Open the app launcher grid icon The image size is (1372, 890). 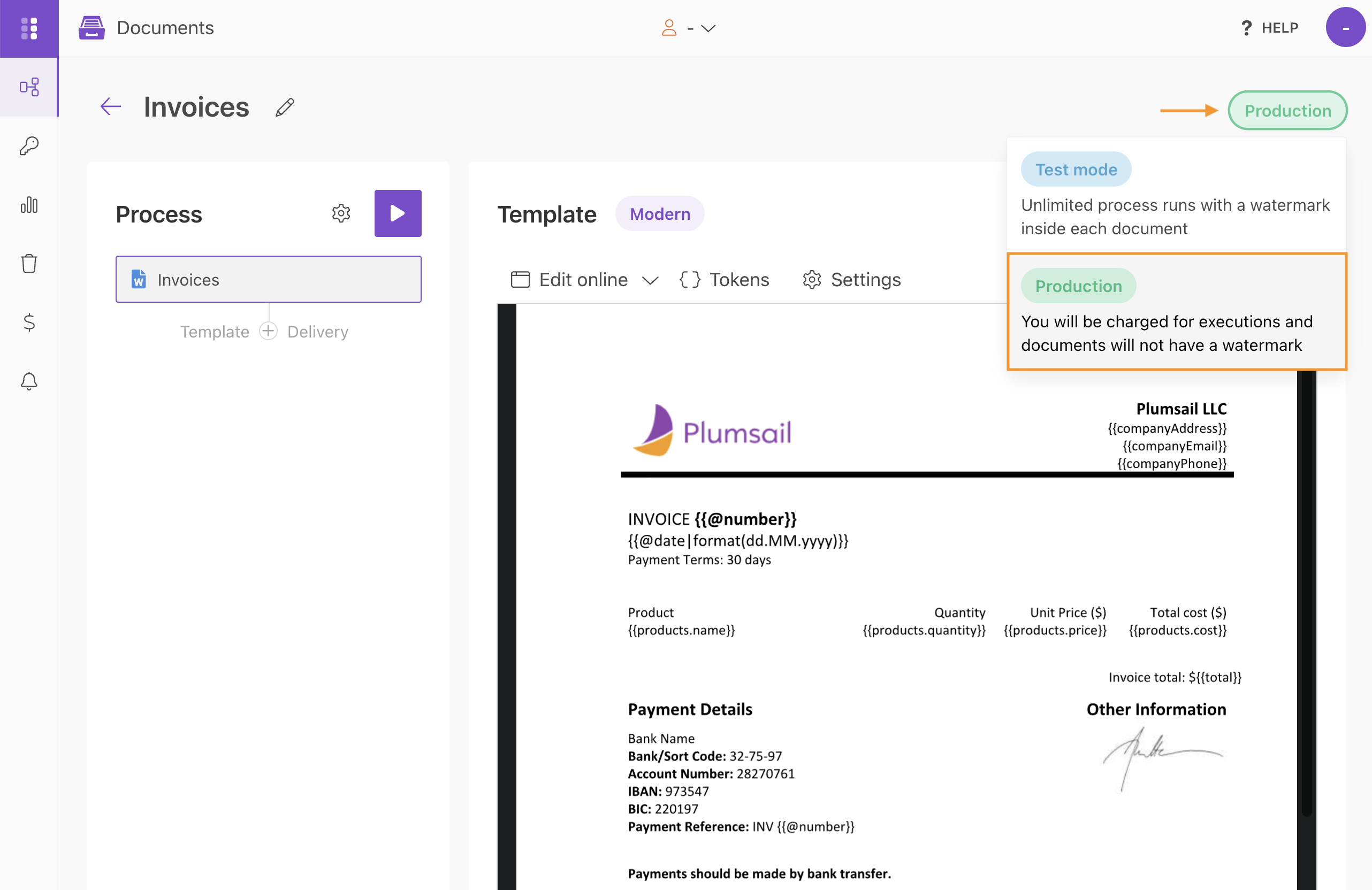click(x=29, y=28)
